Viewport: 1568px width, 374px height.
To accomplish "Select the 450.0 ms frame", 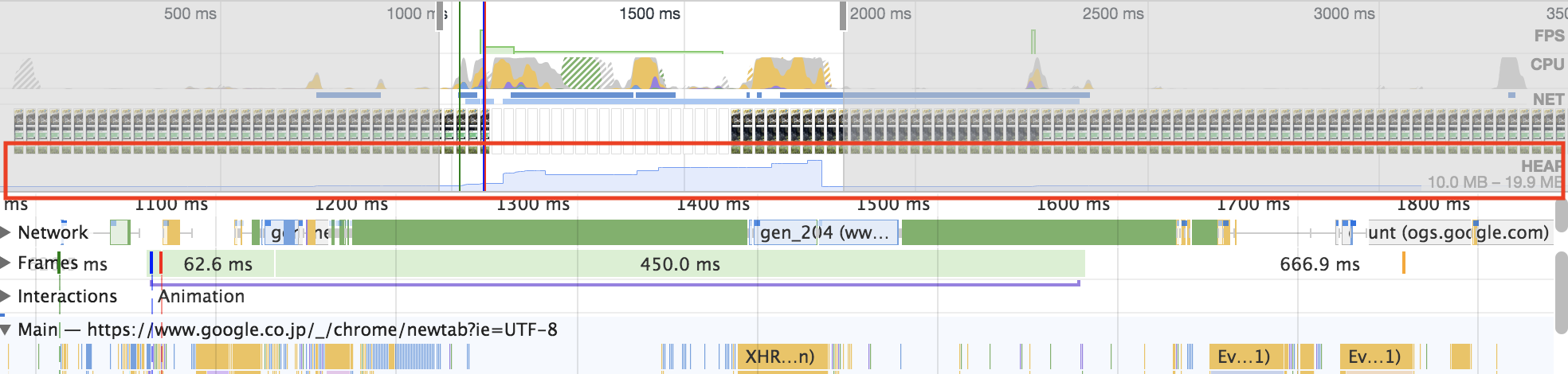I will (680, 264).
